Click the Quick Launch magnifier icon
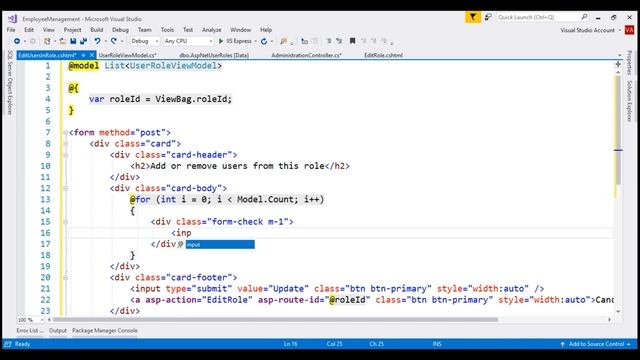The image size is (640, 360). pyautogui.click(x=584, y=17)
